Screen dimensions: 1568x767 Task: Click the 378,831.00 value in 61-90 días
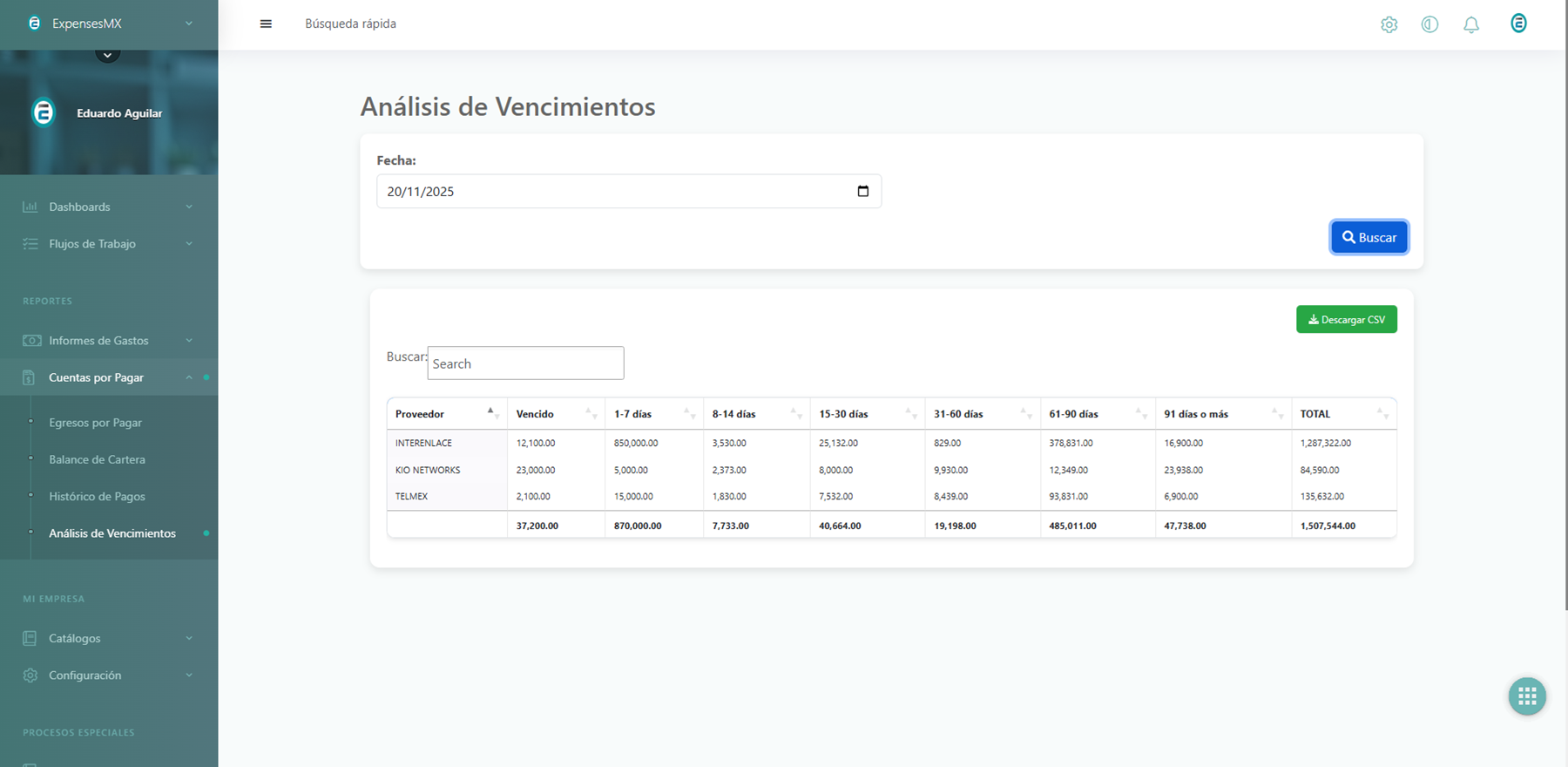click(1071, 443)
